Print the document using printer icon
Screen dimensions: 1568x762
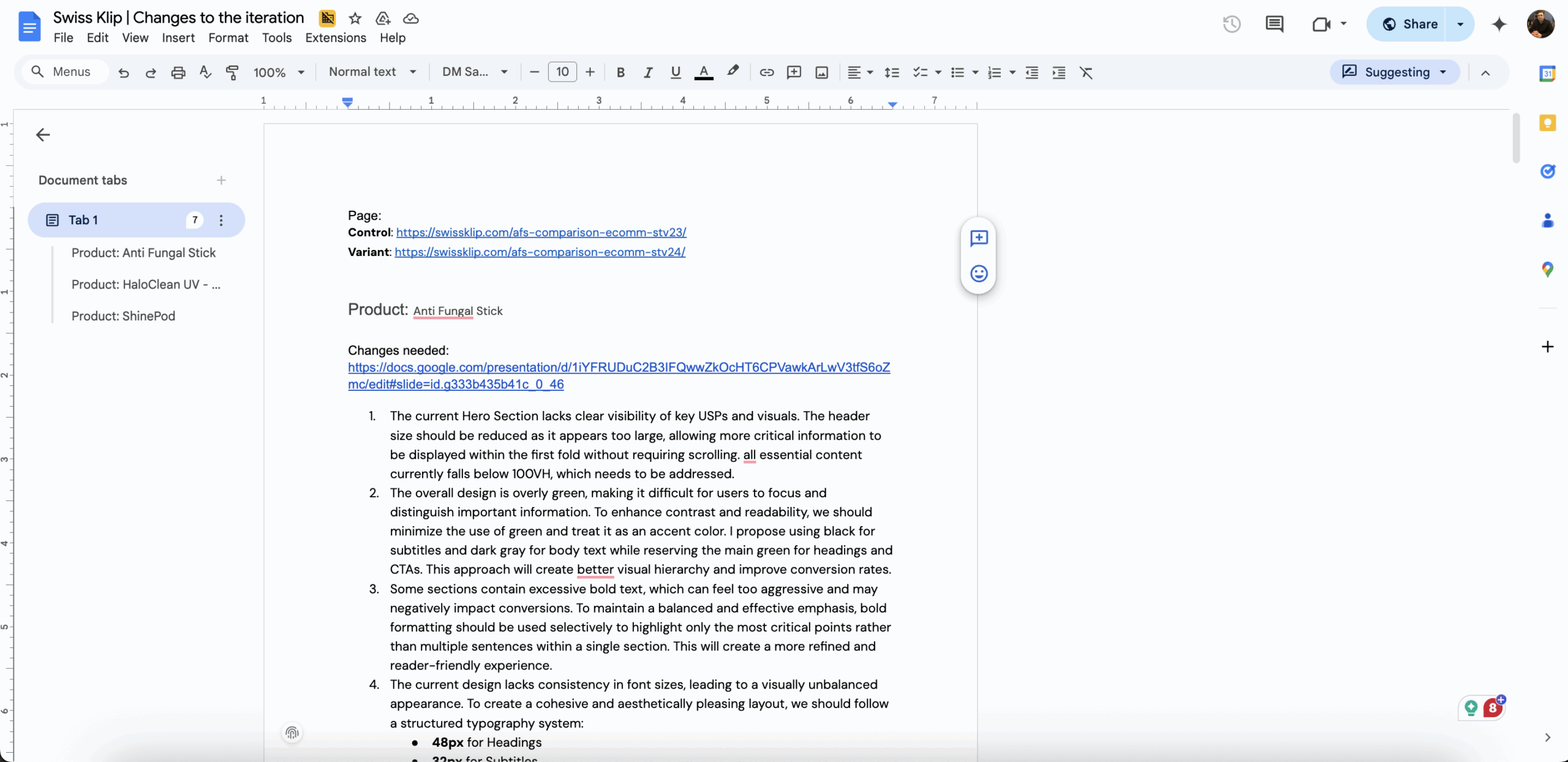[178, 72]
